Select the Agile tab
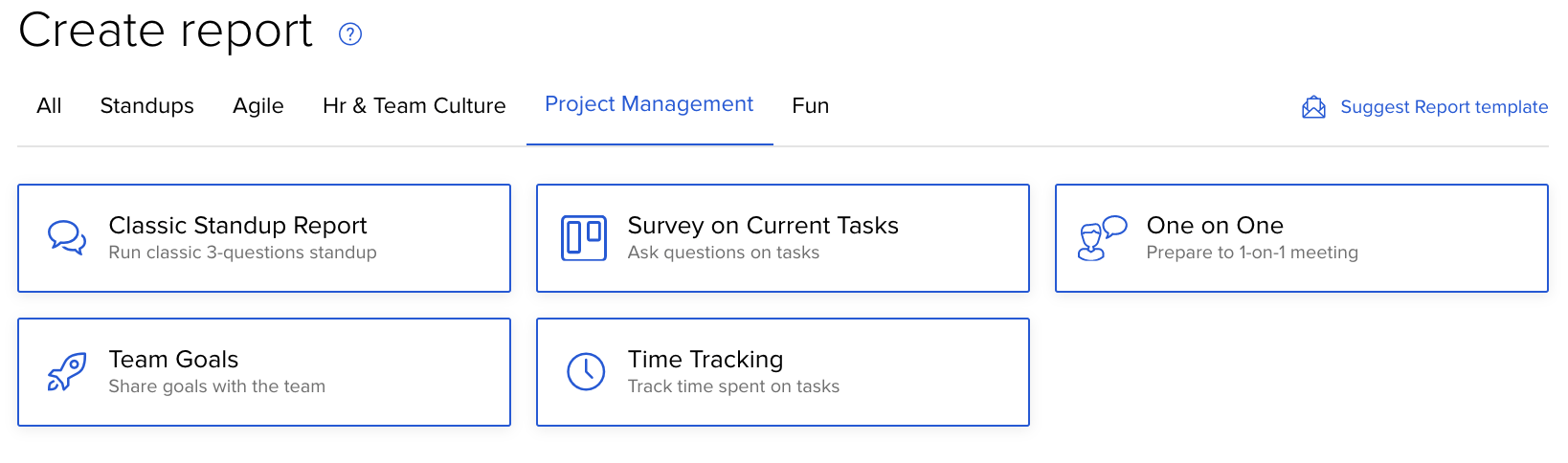Screen dimensions: 1568x463 258,105
